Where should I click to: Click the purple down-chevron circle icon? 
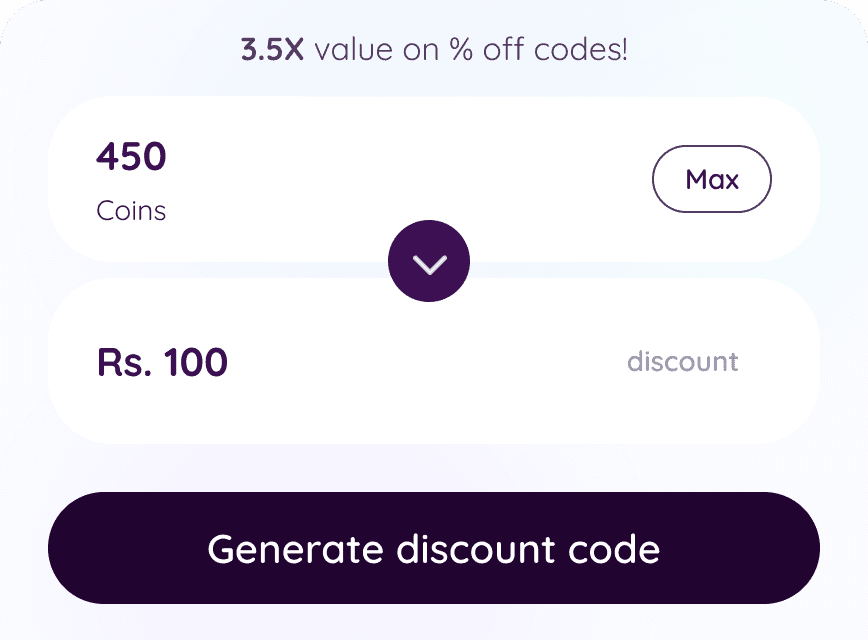point(429,261)
